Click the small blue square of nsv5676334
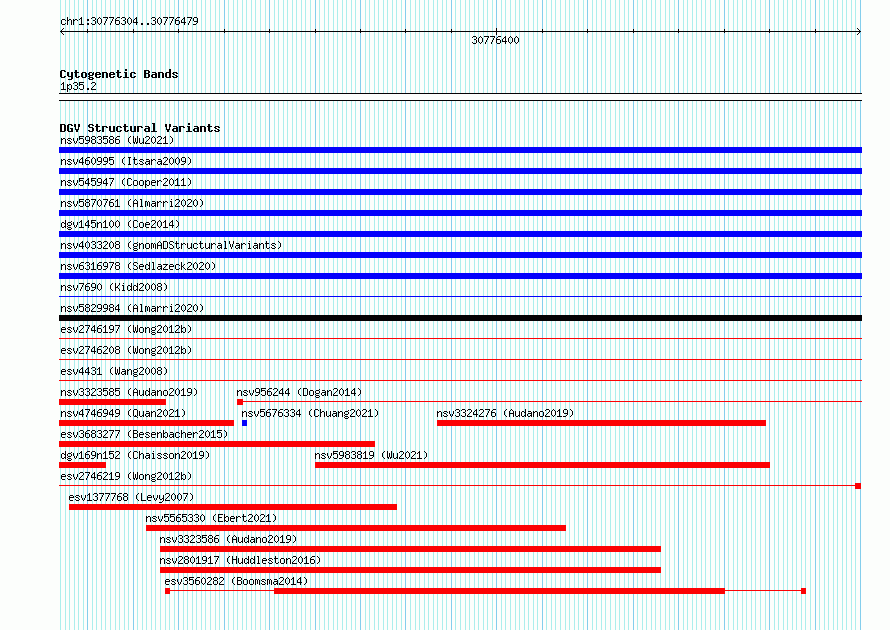This screenshot has height=630, width=890. pyautogui.click(x=245, y=423)
